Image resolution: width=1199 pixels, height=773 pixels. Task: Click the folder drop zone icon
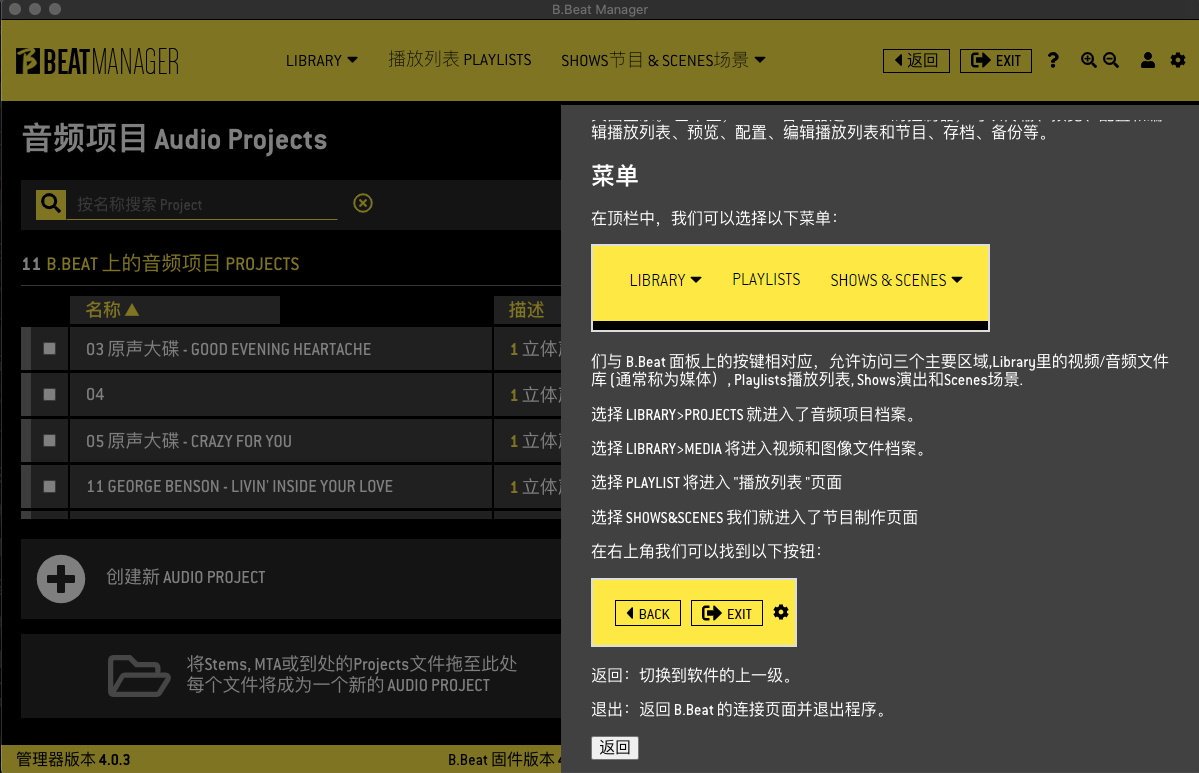coord(138,675)
